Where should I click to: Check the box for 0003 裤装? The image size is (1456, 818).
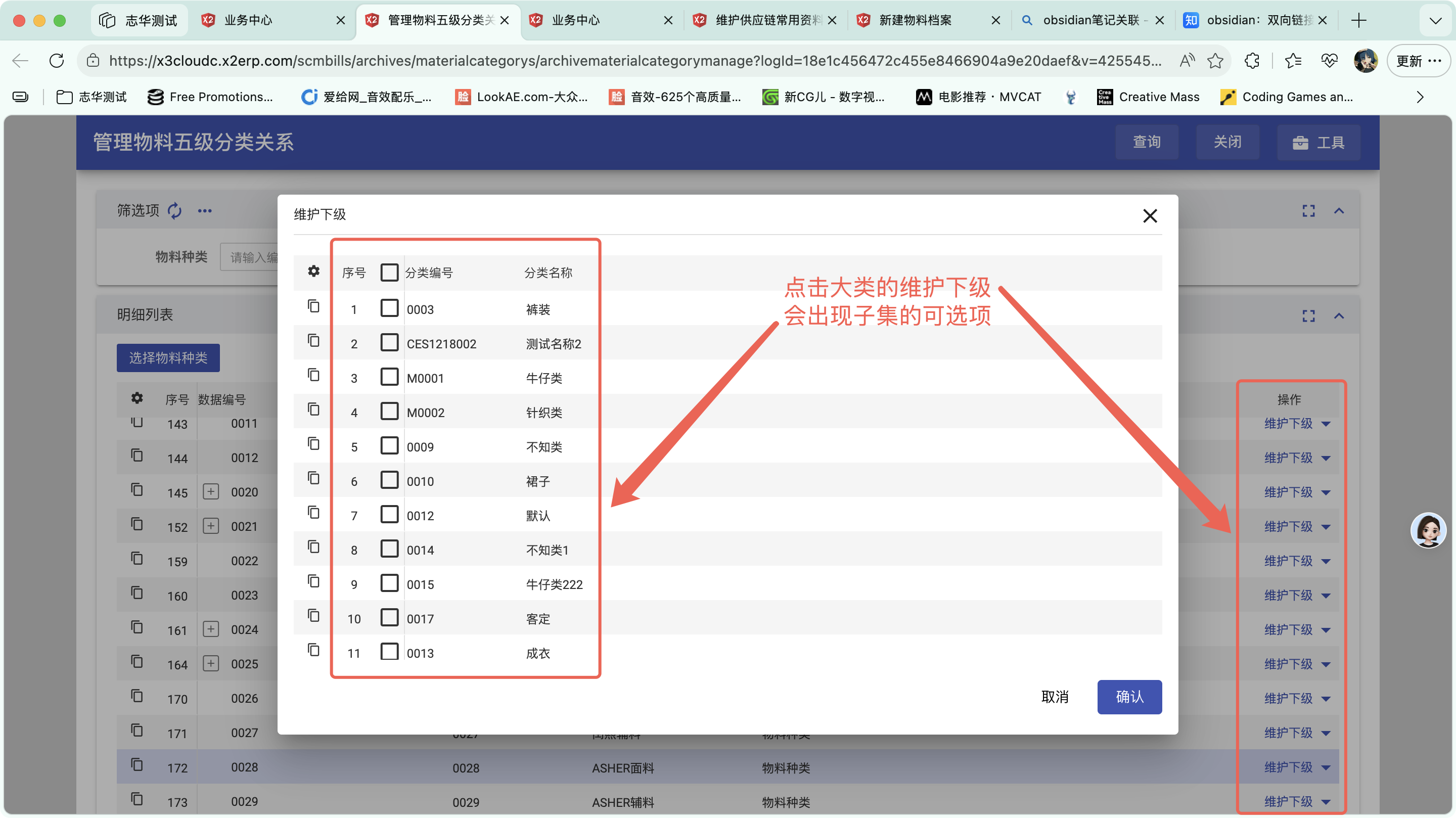389,308
